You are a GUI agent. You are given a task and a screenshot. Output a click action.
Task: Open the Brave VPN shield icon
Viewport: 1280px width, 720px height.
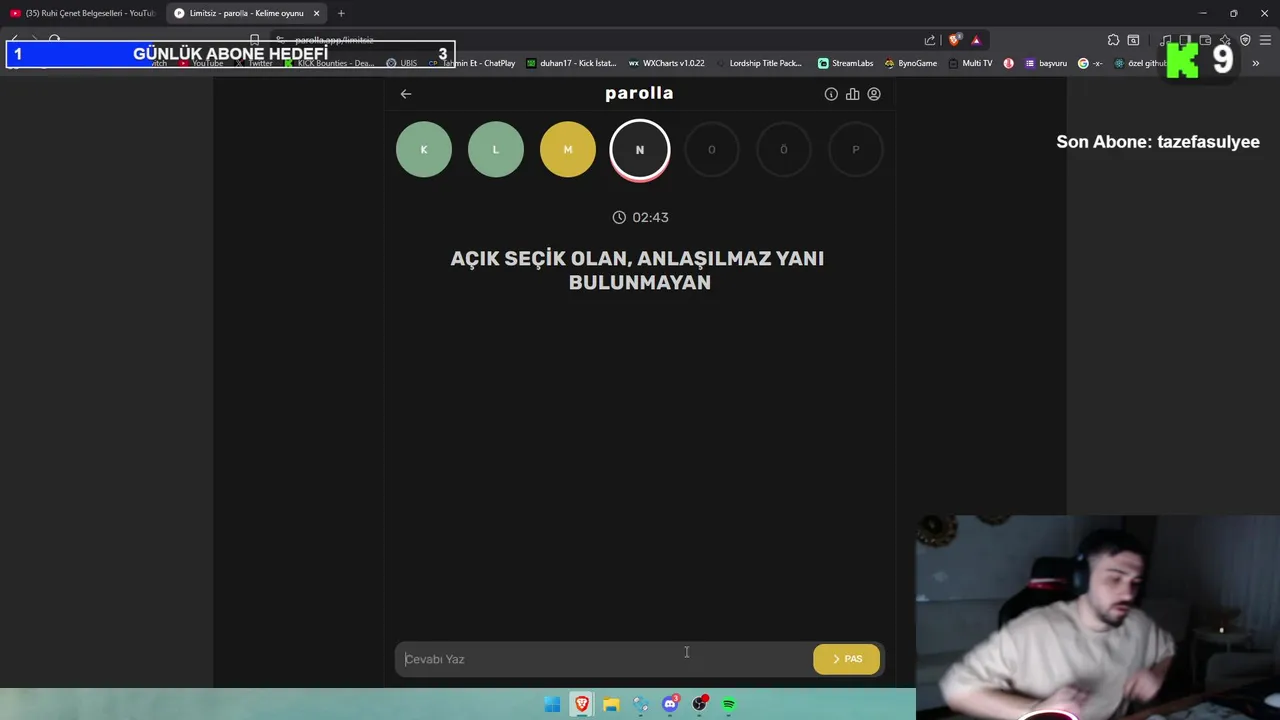tap(1245, 40)
